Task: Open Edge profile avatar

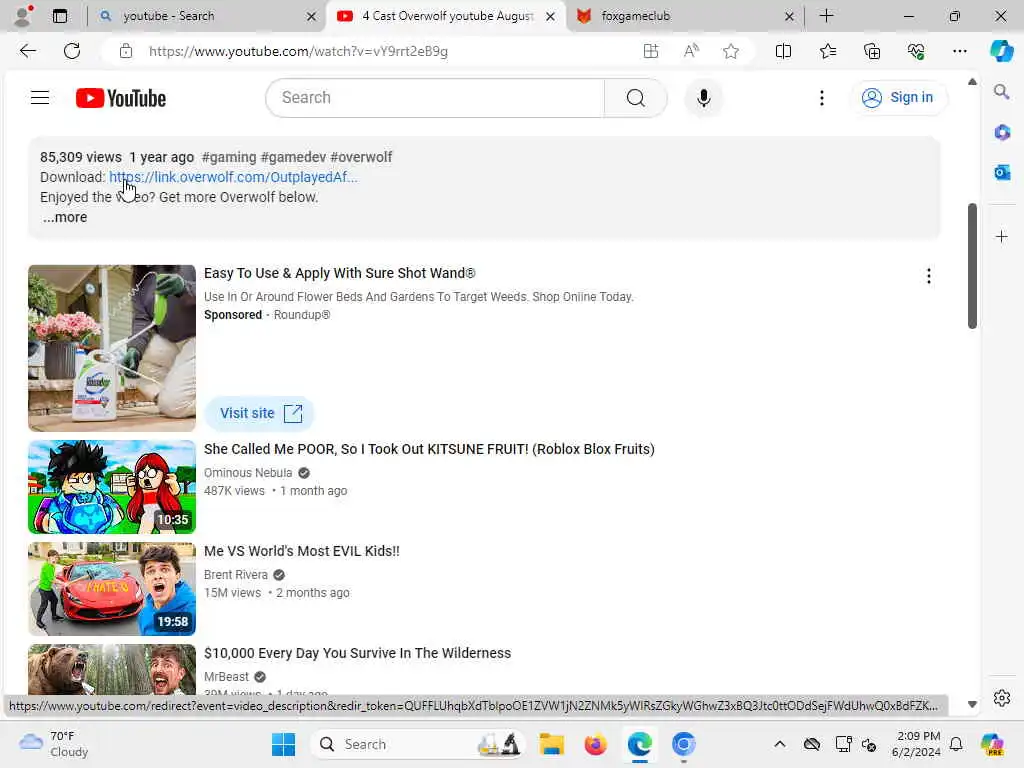Action: (24, 16)
